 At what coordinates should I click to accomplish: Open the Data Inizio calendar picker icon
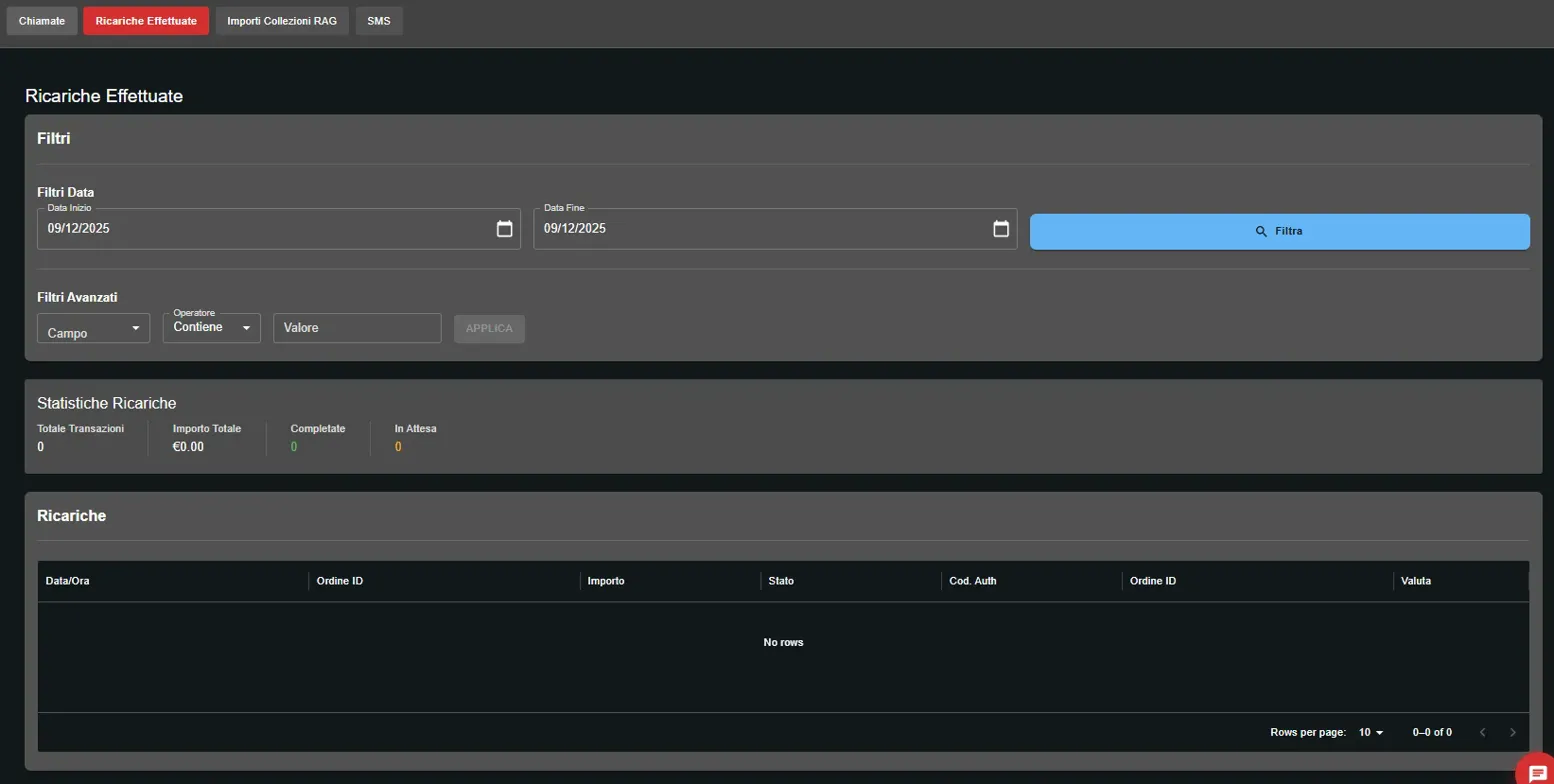504,229
